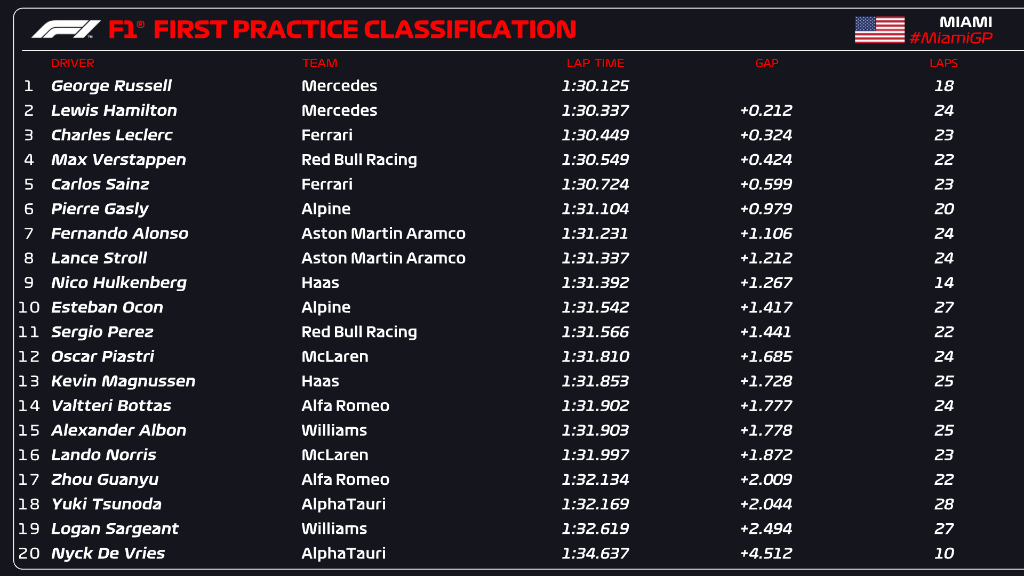This screenshot has width=1024, height=576.
Task: Click the United States flag icon
Action: 879,29
